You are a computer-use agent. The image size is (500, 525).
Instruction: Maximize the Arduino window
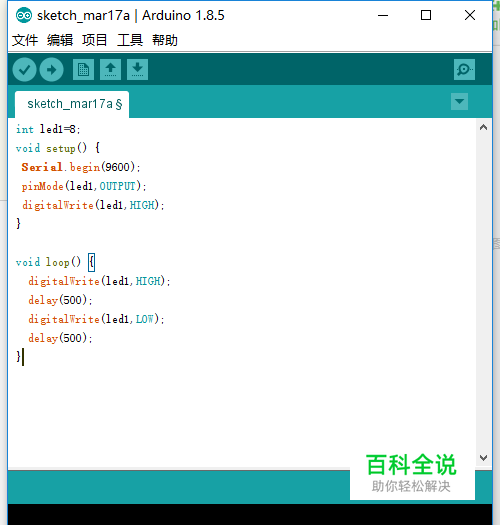[426, 15]
